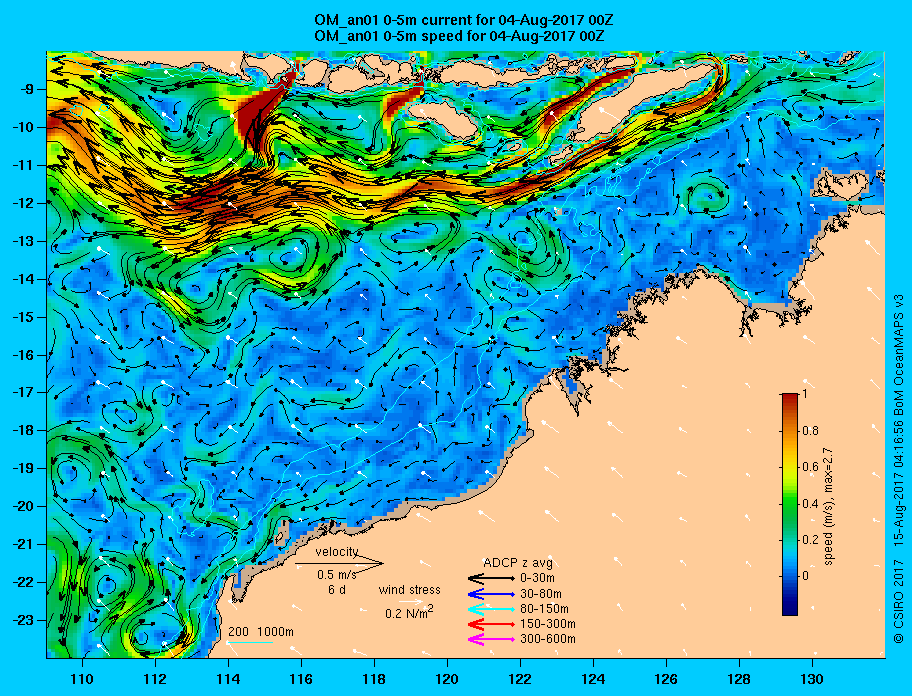Click the latitude axis label '-18'
Screen dimensions: 912x696
pos(24,430)
